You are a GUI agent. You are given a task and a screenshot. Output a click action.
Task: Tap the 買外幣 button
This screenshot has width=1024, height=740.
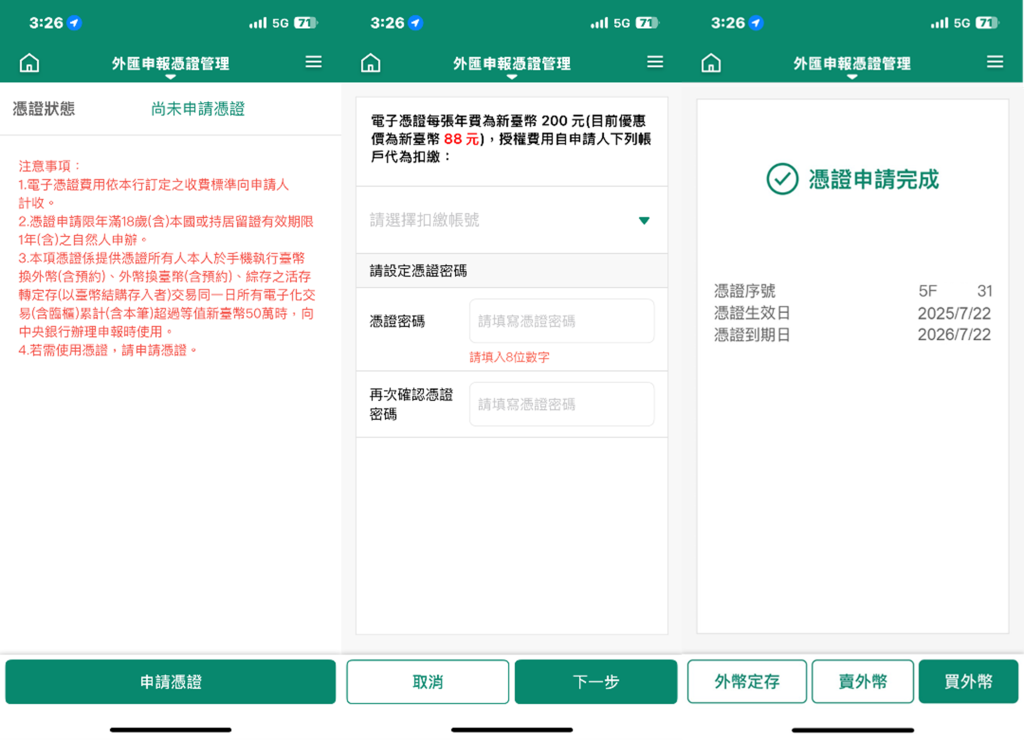tap(968, 682)
